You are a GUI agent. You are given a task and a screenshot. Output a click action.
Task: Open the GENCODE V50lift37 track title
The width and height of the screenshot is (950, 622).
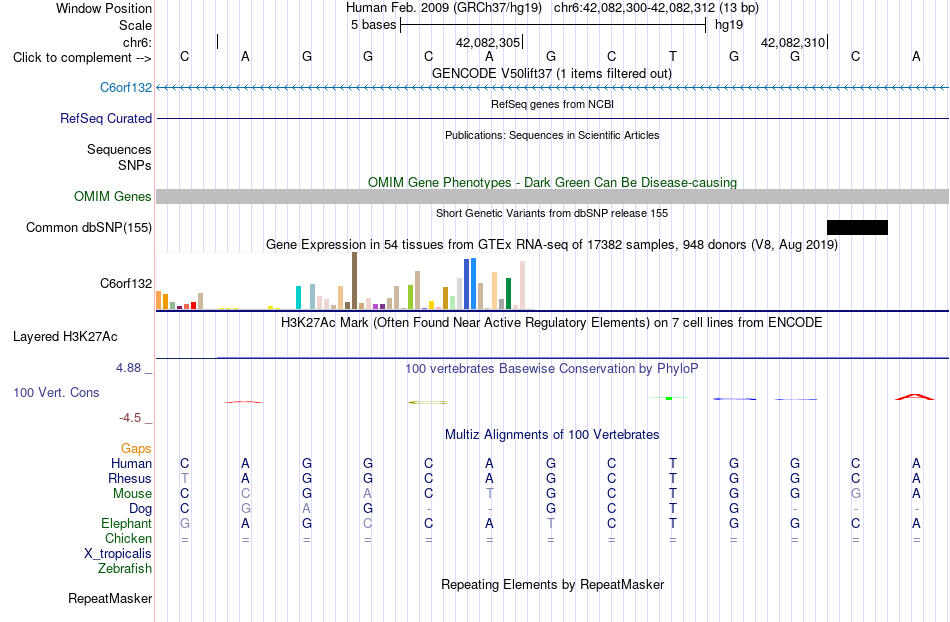552,73
